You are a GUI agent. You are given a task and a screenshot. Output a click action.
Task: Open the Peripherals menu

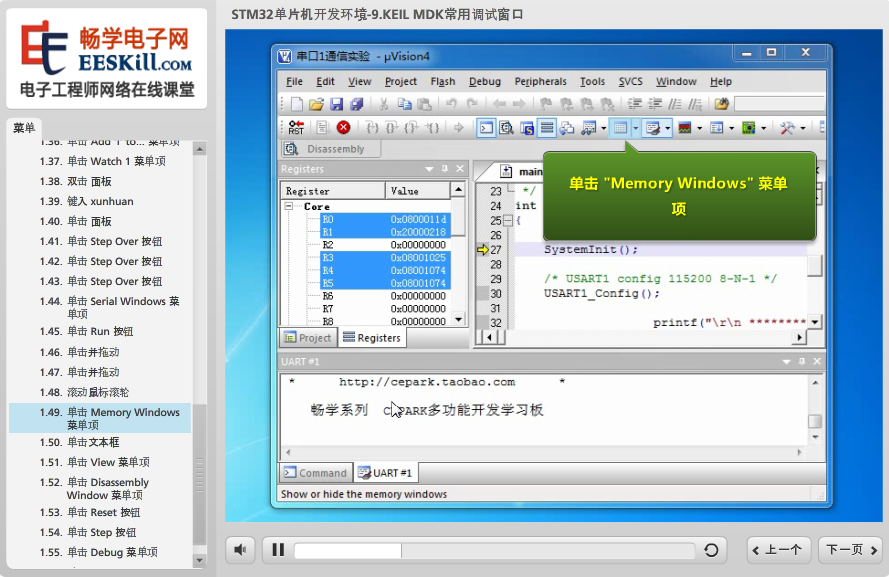click(x=540, y=82)
